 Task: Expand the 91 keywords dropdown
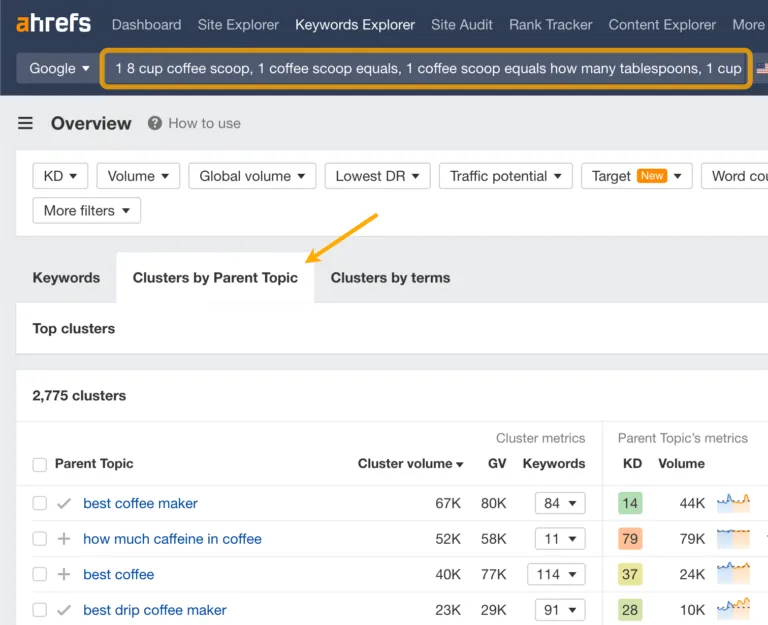click(560, 610)
